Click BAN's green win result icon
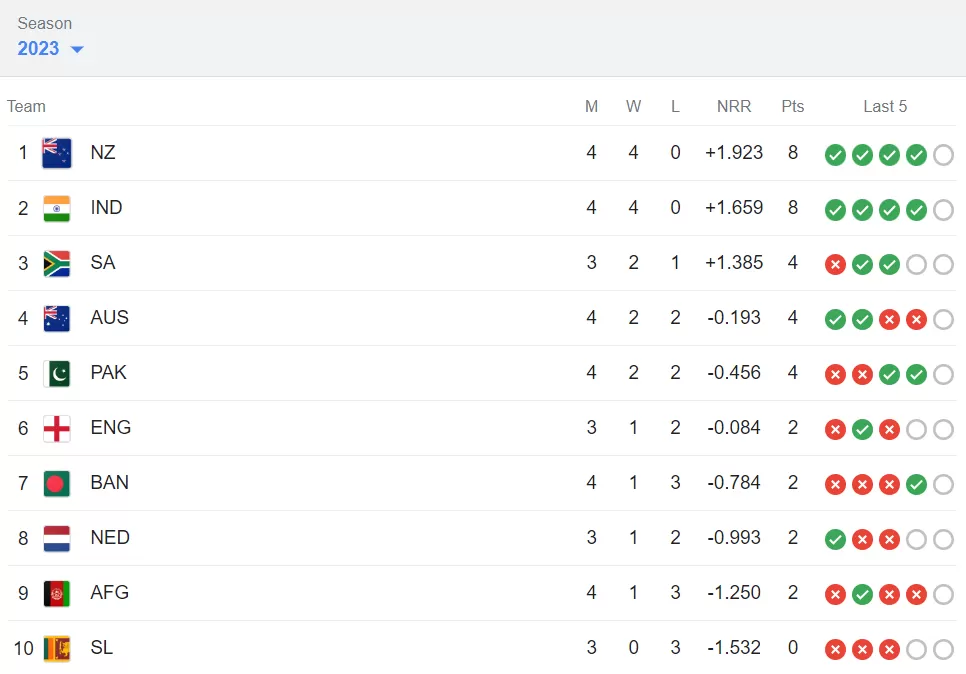The image size is (966, 674). pos(916,485)
